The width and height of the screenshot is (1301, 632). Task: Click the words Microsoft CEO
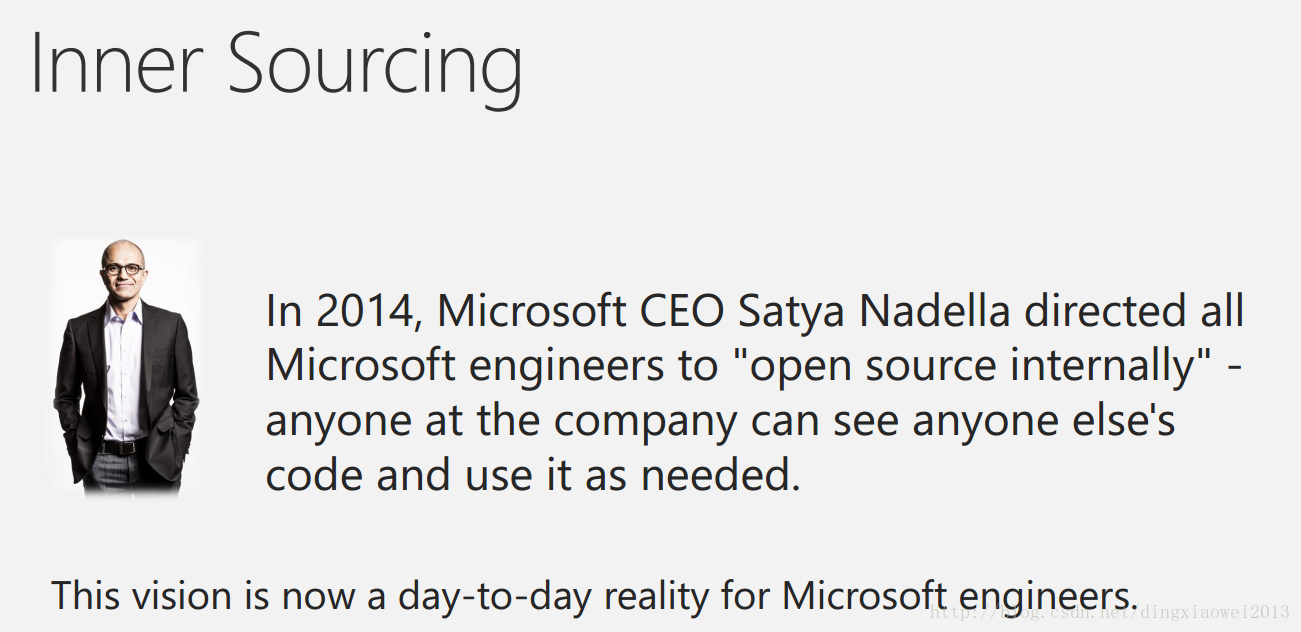[x=582, y=312]
